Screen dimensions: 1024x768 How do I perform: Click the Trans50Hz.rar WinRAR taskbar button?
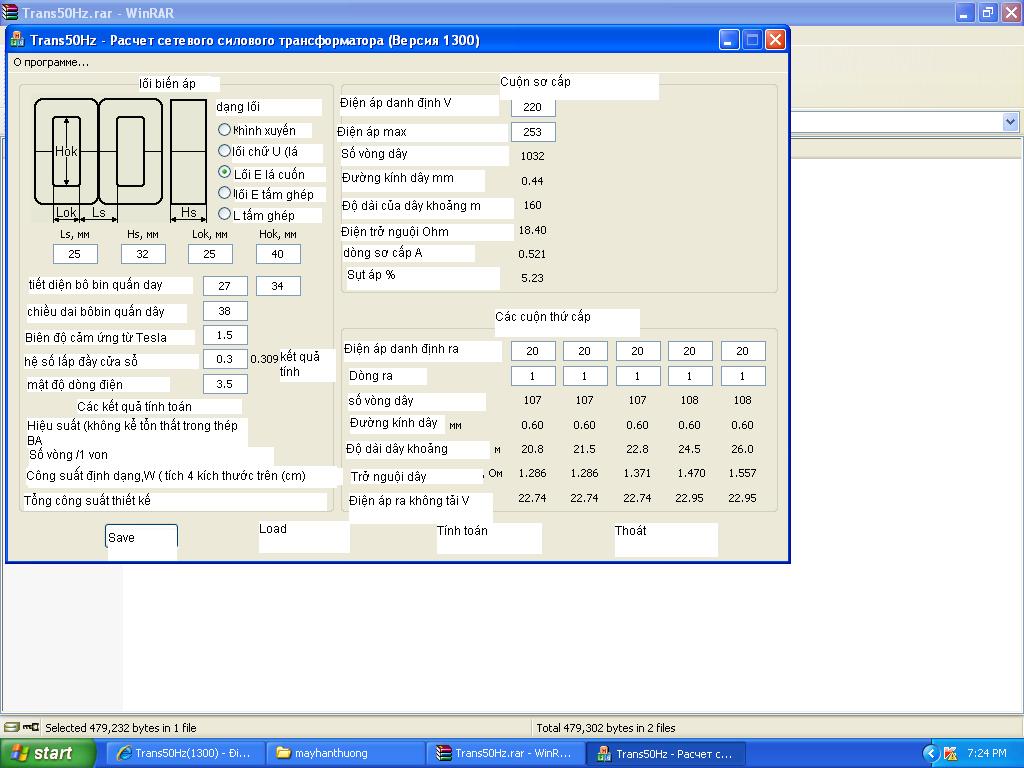505,753
